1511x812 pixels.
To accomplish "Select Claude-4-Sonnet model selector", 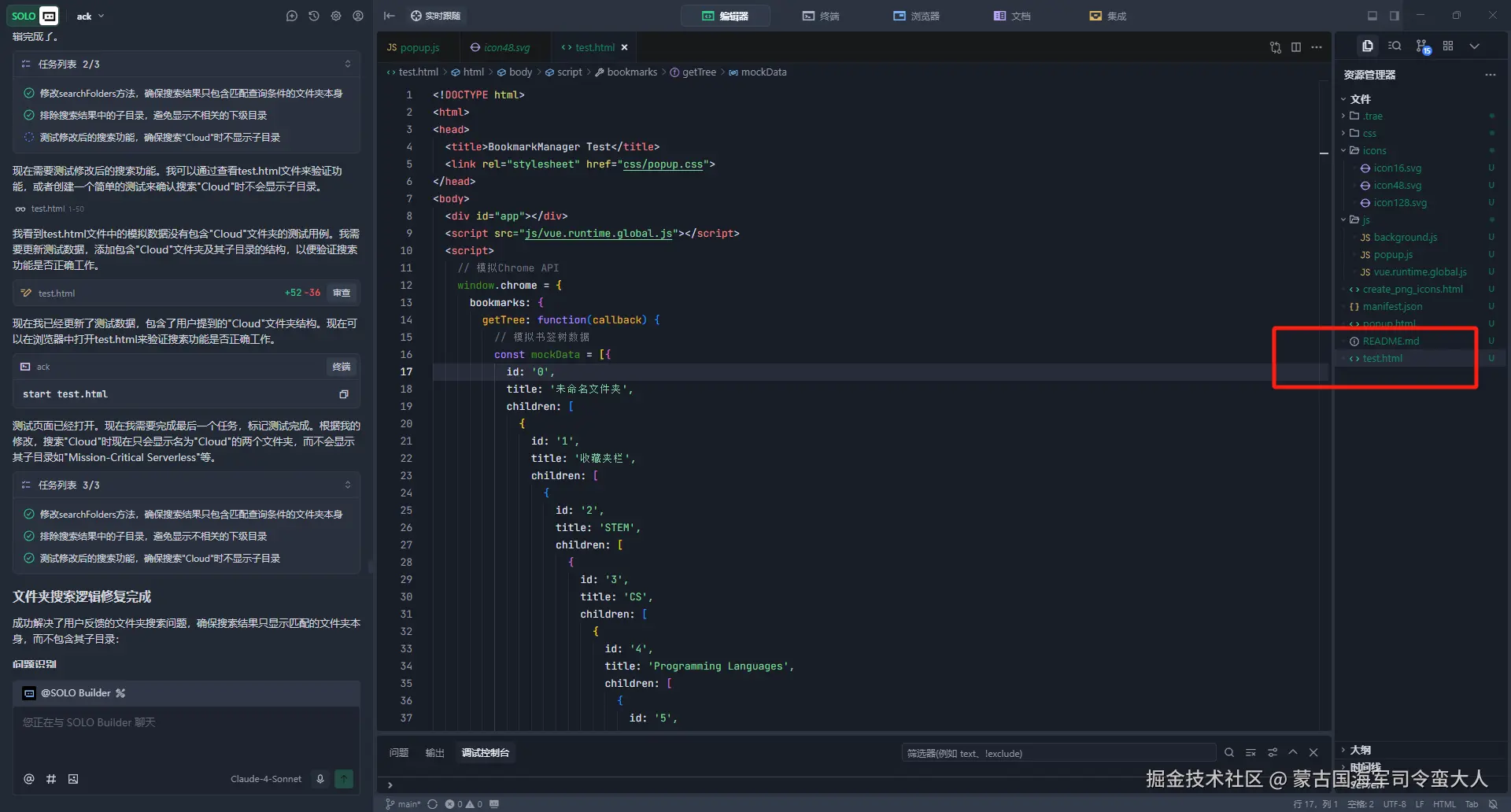I will 266,779.
